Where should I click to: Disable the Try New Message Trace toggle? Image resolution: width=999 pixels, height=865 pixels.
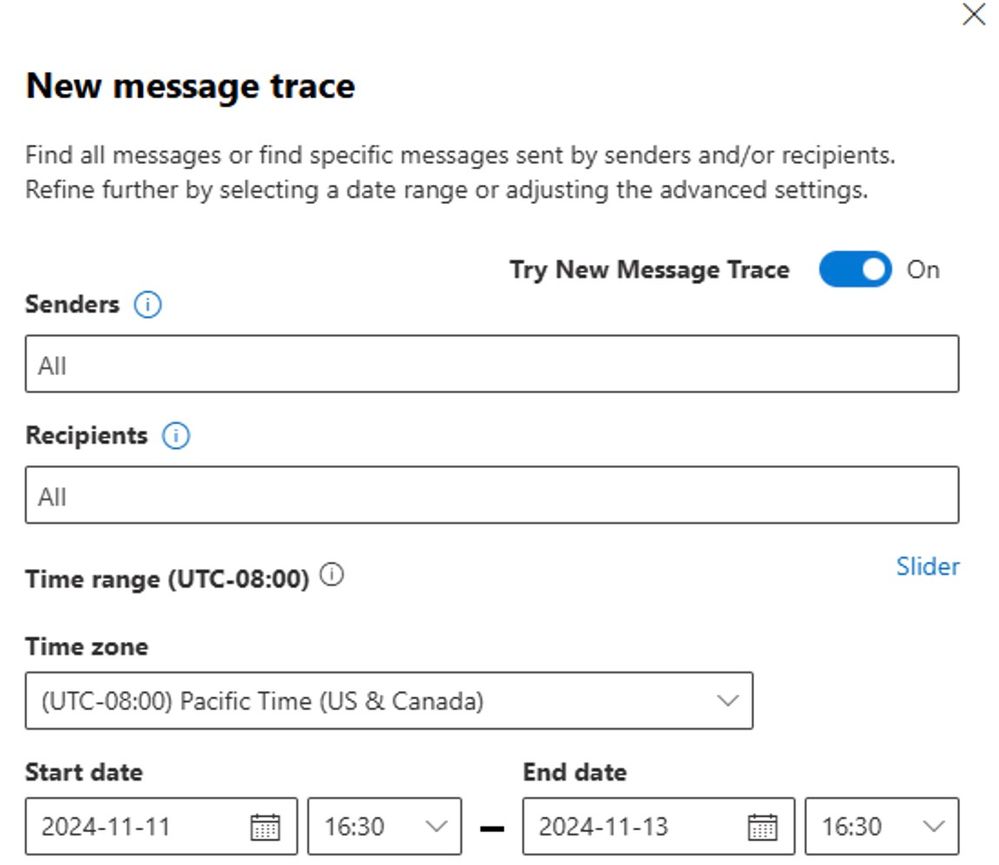pos(855,269)
